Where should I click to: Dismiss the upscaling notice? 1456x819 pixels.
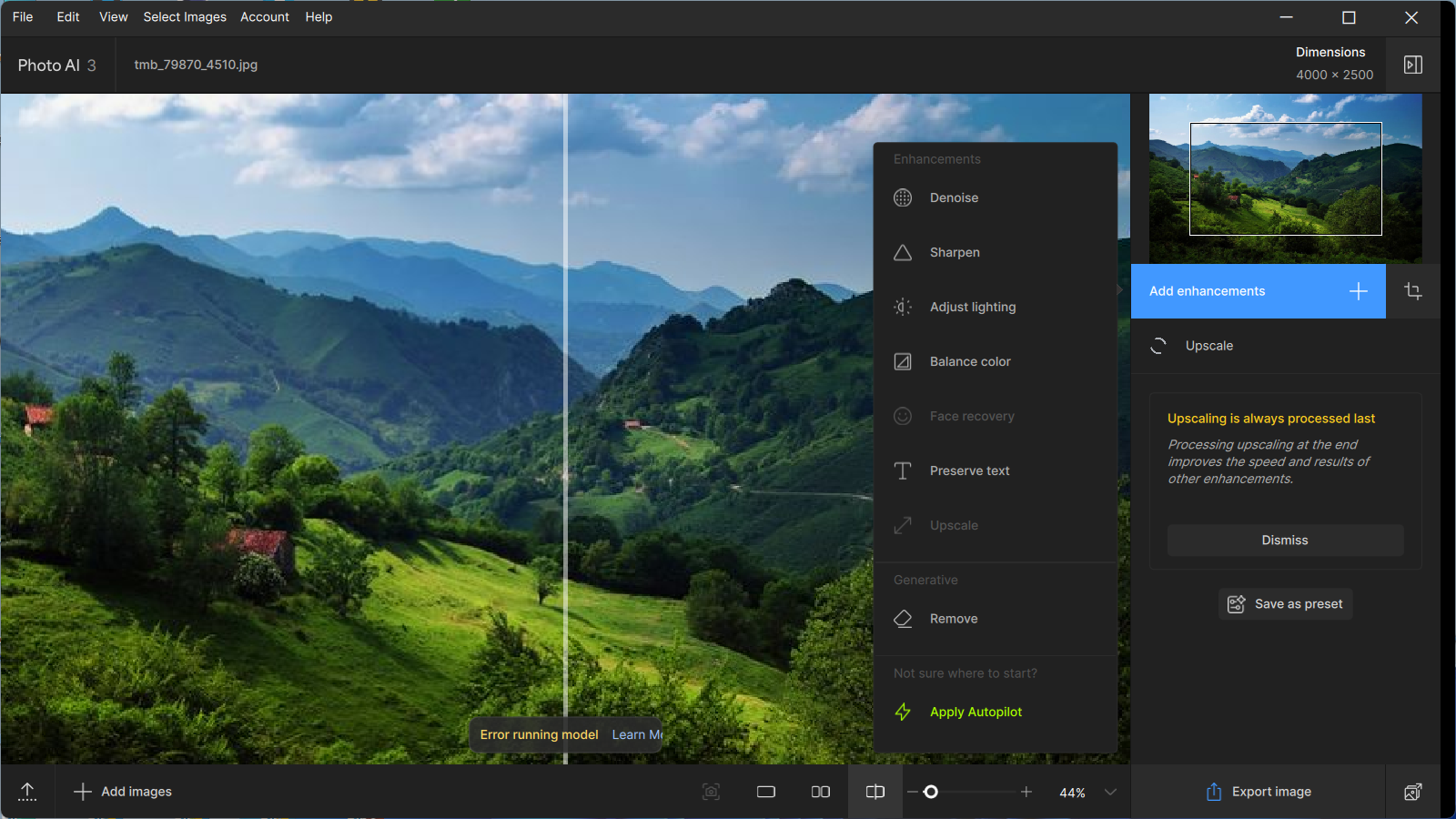pos(1285,541)
